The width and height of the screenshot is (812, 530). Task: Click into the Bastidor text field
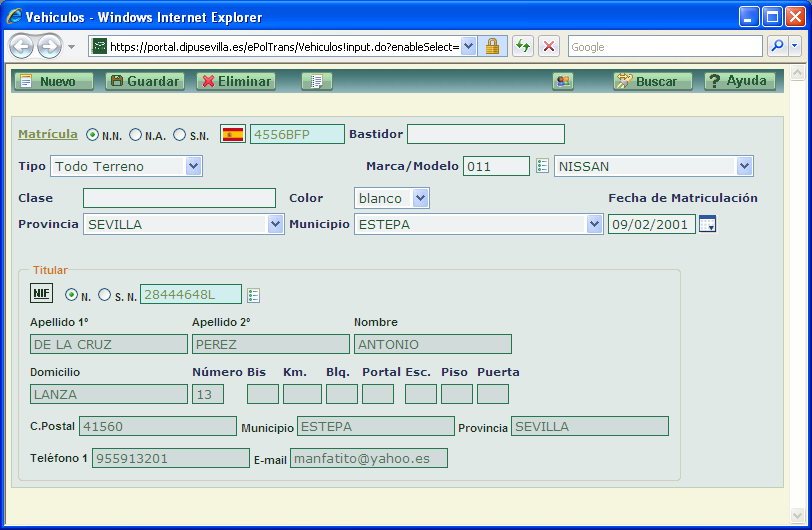pyautogui.click(x=485, y=134)
